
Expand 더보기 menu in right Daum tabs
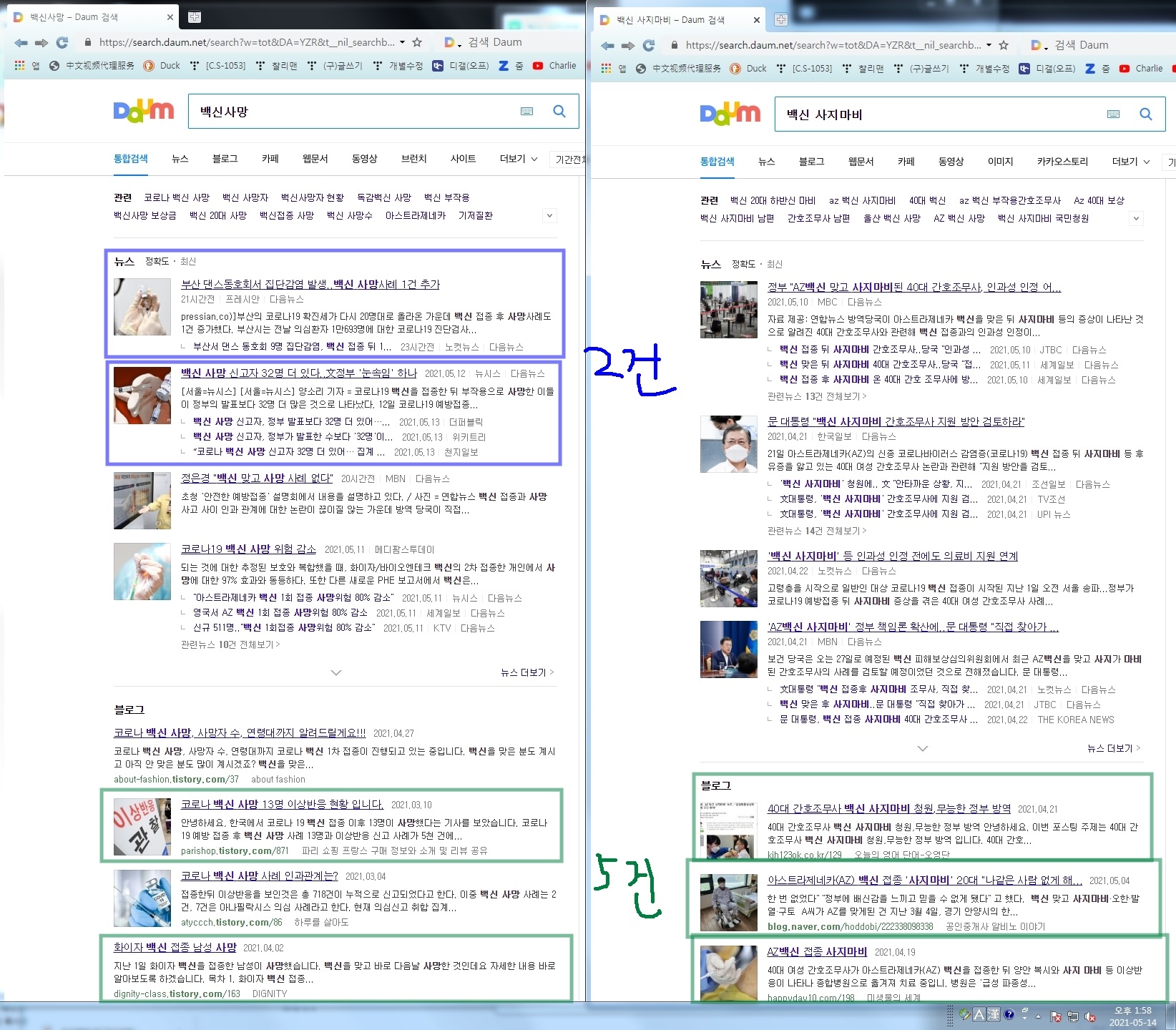click(1131, 162)
